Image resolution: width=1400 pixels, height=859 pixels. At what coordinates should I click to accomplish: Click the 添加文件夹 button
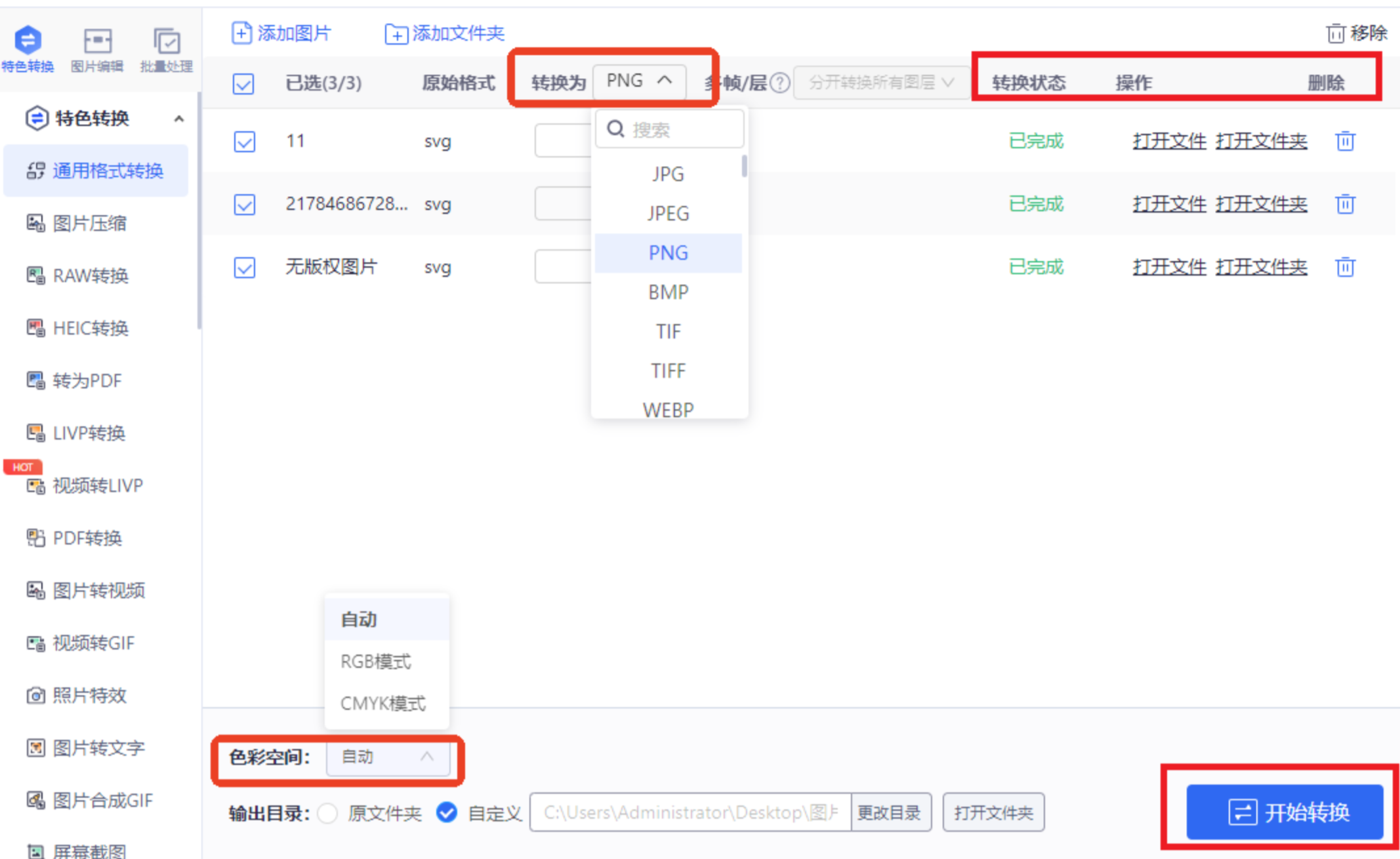445,33
